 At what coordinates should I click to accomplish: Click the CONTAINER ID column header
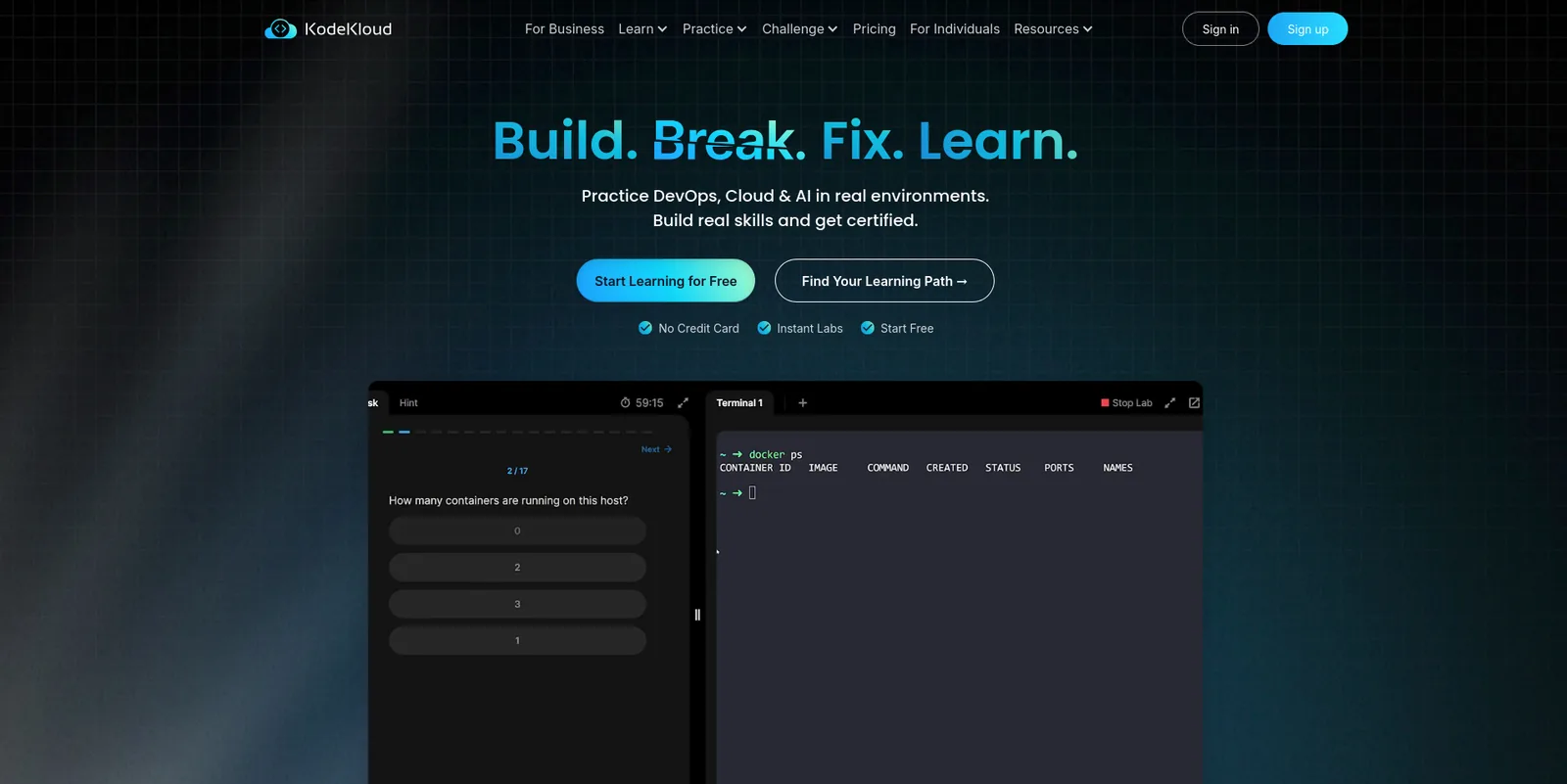755,468
